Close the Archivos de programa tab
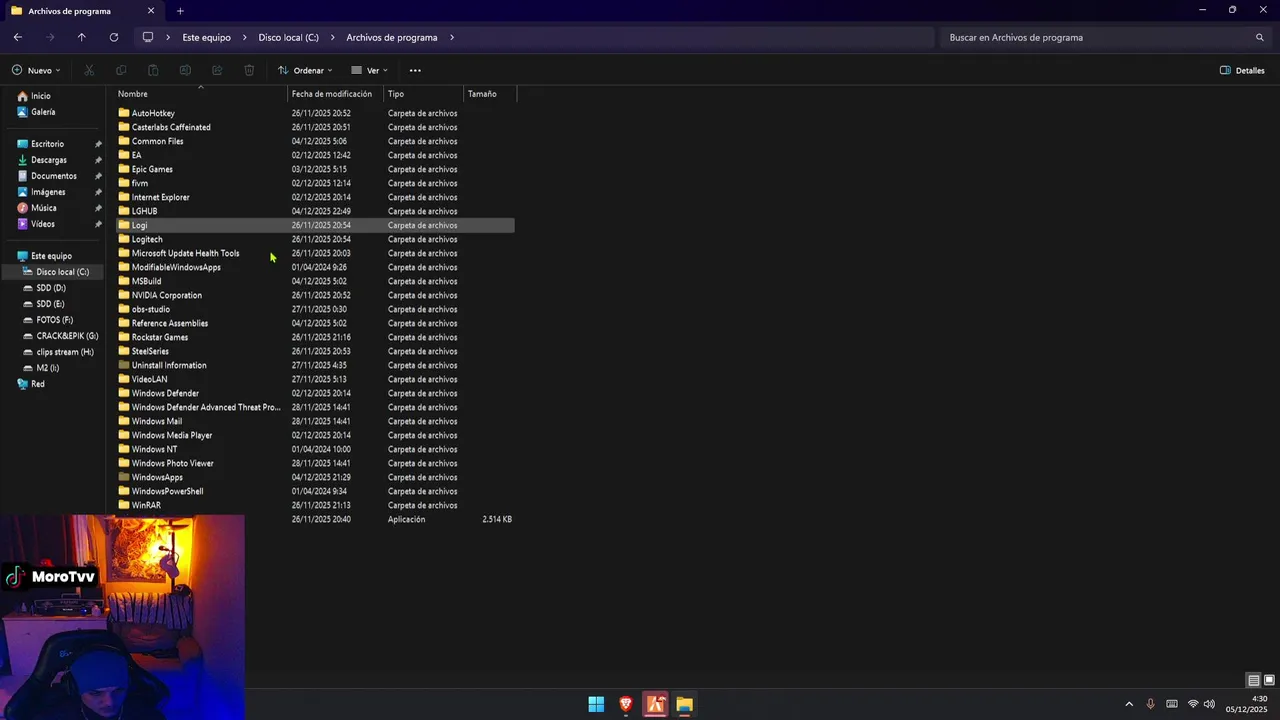1280x720 pixels. (151, 11)
